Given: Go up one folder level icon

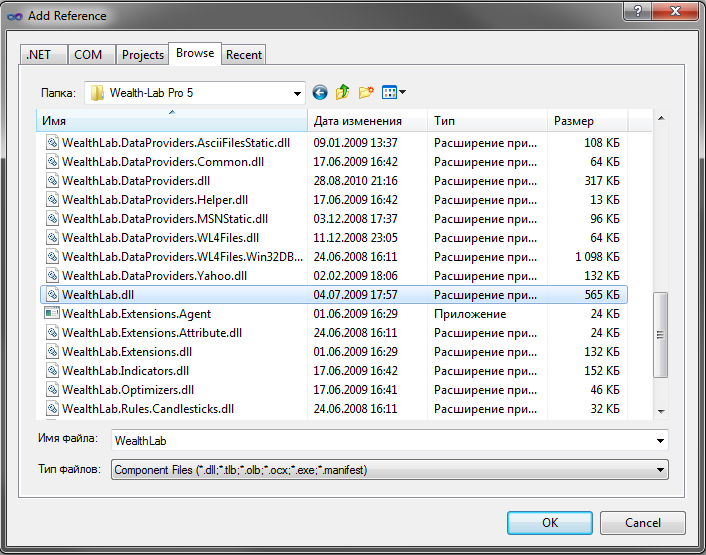Looking at the screenshot, I should [x=343, y=92].
